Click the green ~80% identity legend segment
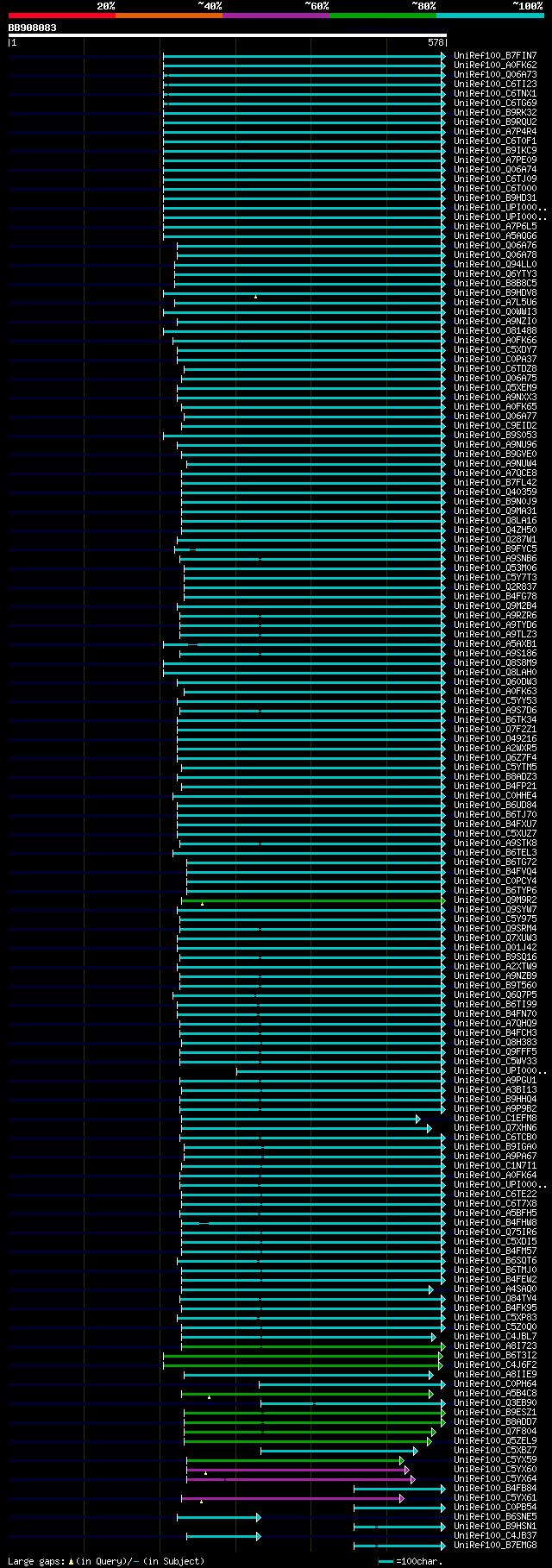Viewport: 552px width, 1568px height. click(383, 16)
